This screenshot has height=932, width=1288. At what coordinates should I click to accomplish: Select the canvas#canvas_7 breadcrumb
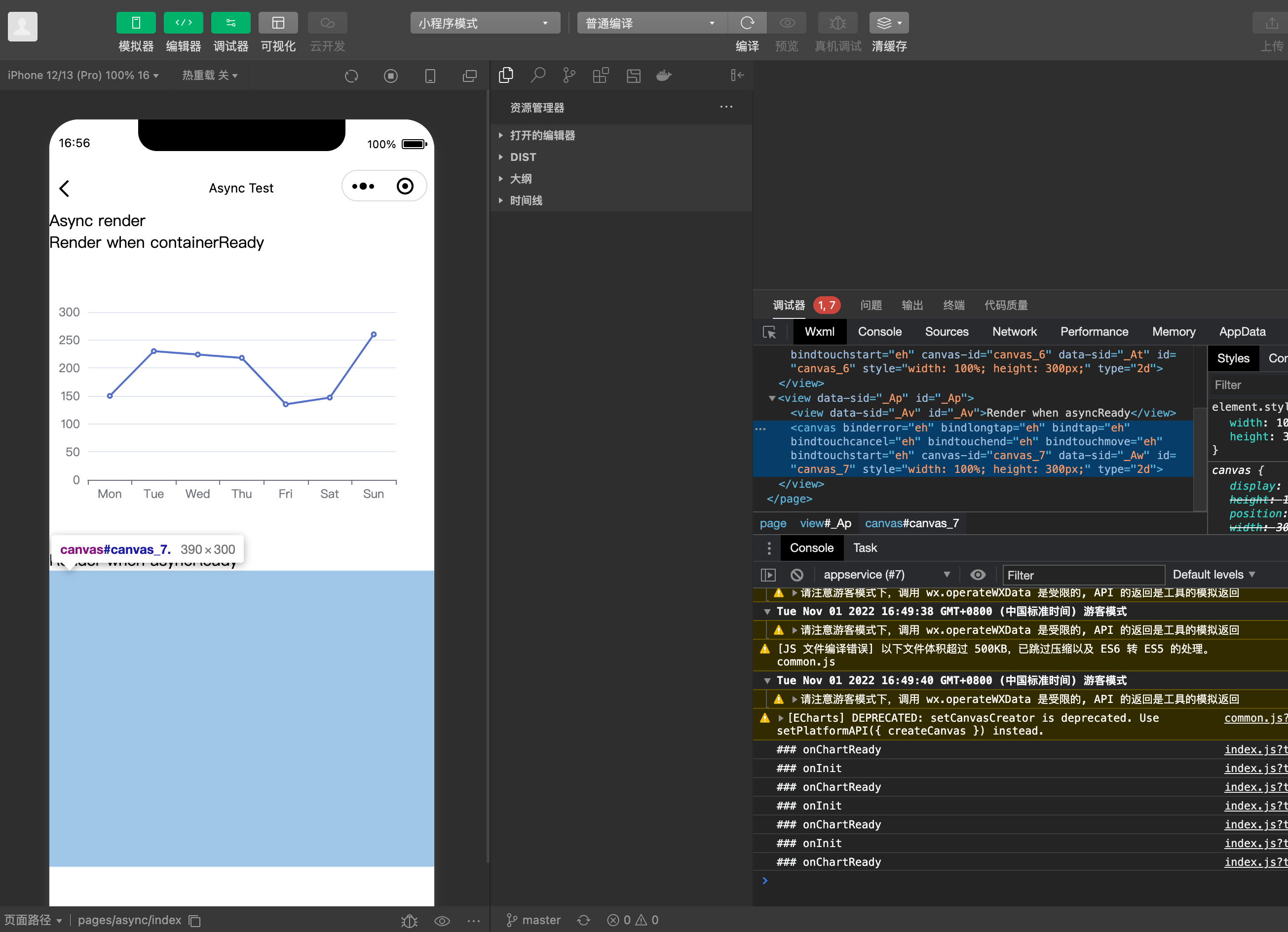pyautogui.click(x=911, y=523)
